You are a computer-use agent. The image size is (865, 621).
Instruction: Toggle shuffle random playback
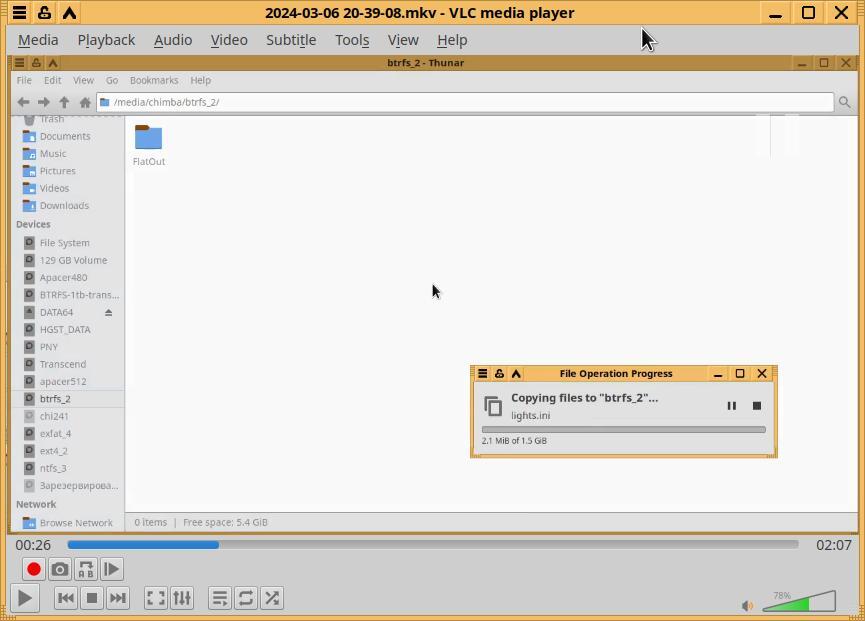[x=271, y=598]
